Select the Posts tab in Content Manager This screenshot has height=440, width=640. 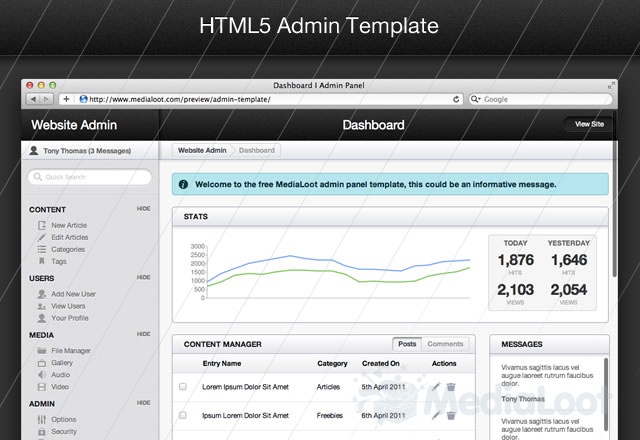click(406, 344)
